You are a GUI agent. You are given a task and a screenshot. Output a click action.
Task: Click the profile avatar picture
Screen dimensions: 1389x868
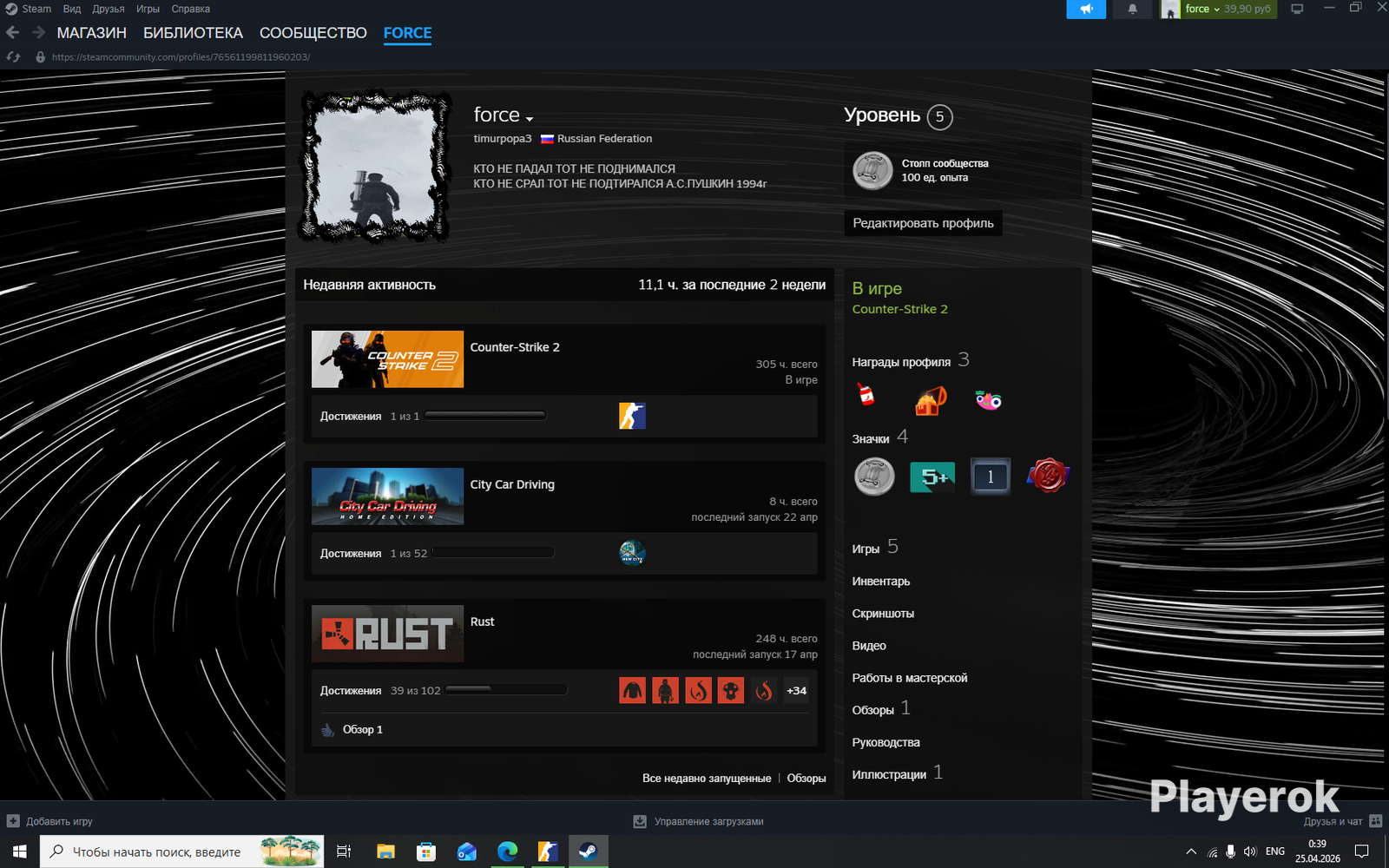tap(375, 166)
